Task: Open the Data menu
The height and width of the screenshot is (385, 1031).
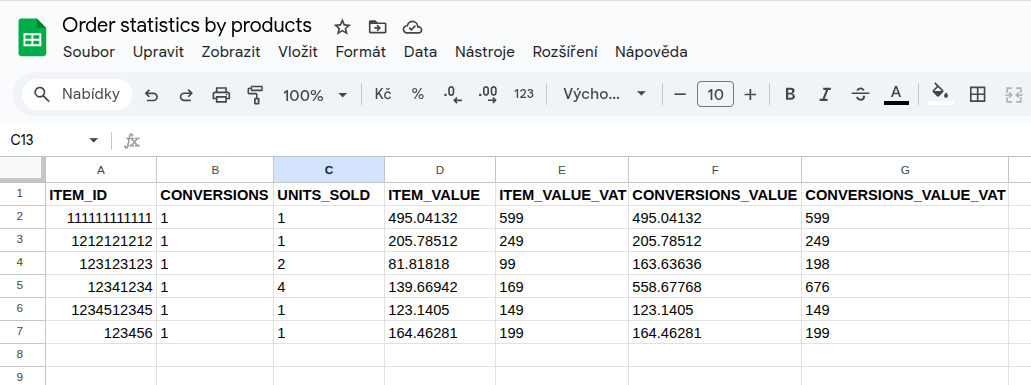Action: 420,52
